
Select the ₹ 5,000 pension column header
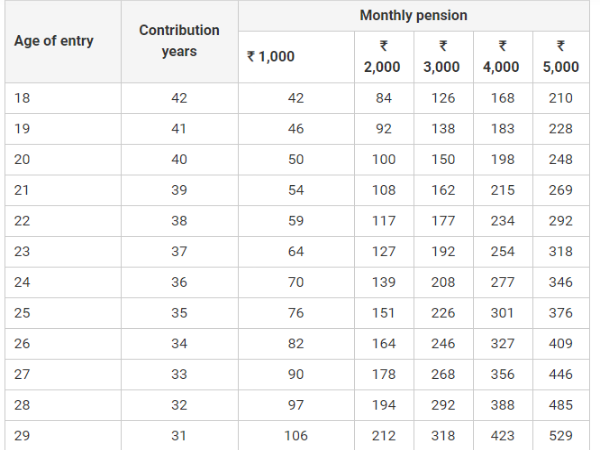pos(561,57)
